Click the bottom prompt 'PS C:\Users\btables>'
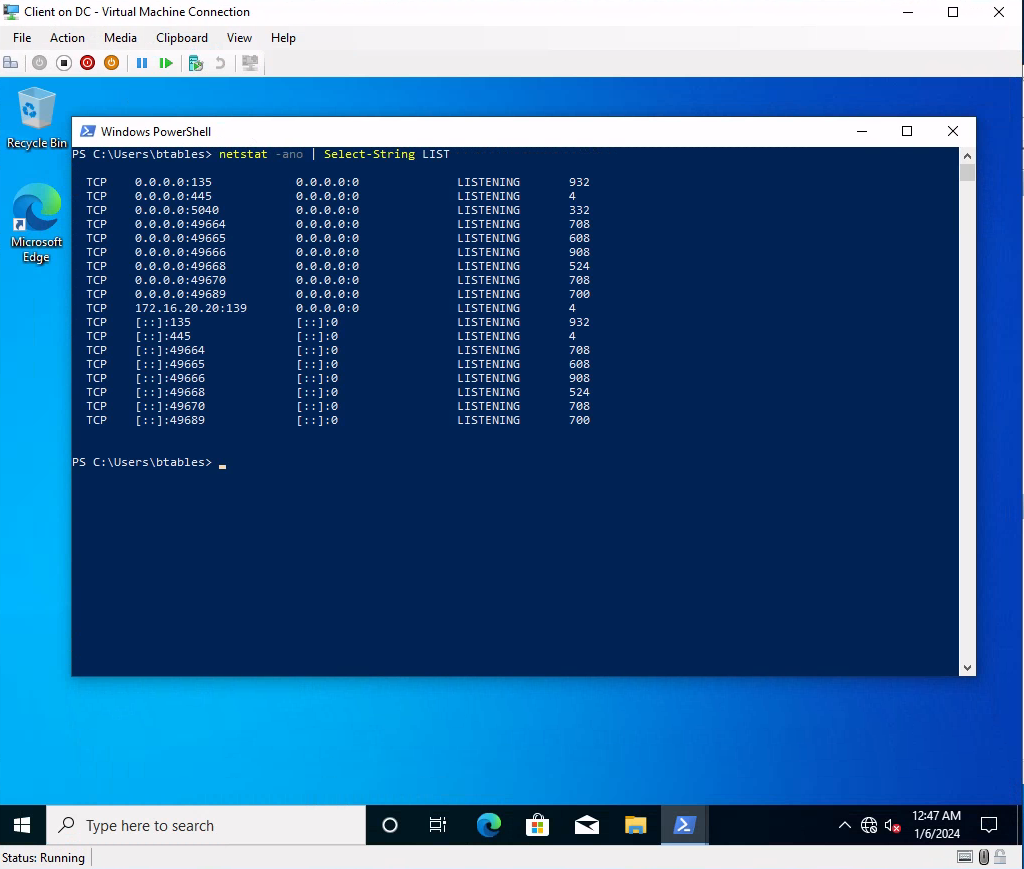Screen dimensions: 1024x869 142,462
